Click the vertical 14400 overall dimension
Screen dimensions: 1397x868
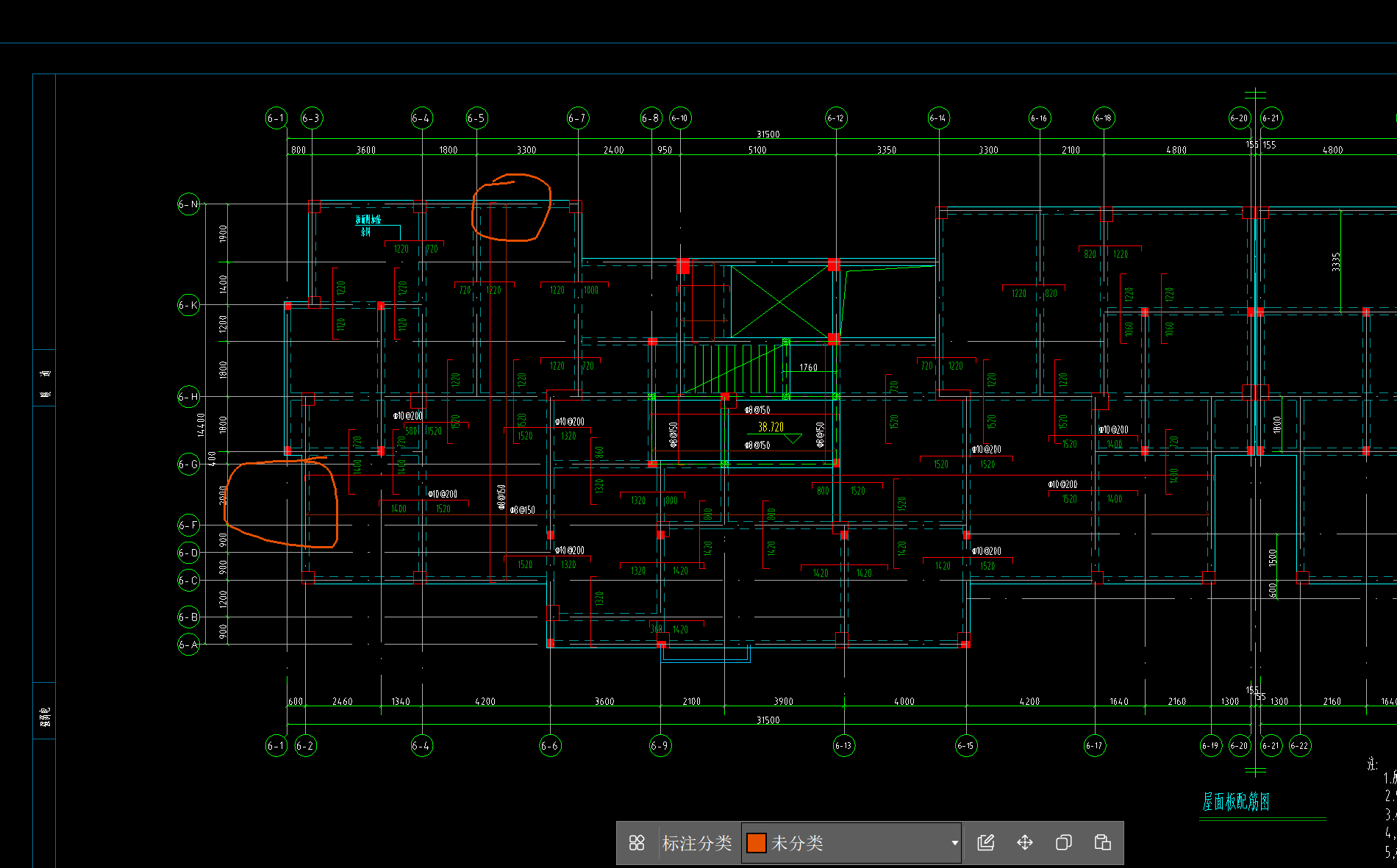[201, 425]
